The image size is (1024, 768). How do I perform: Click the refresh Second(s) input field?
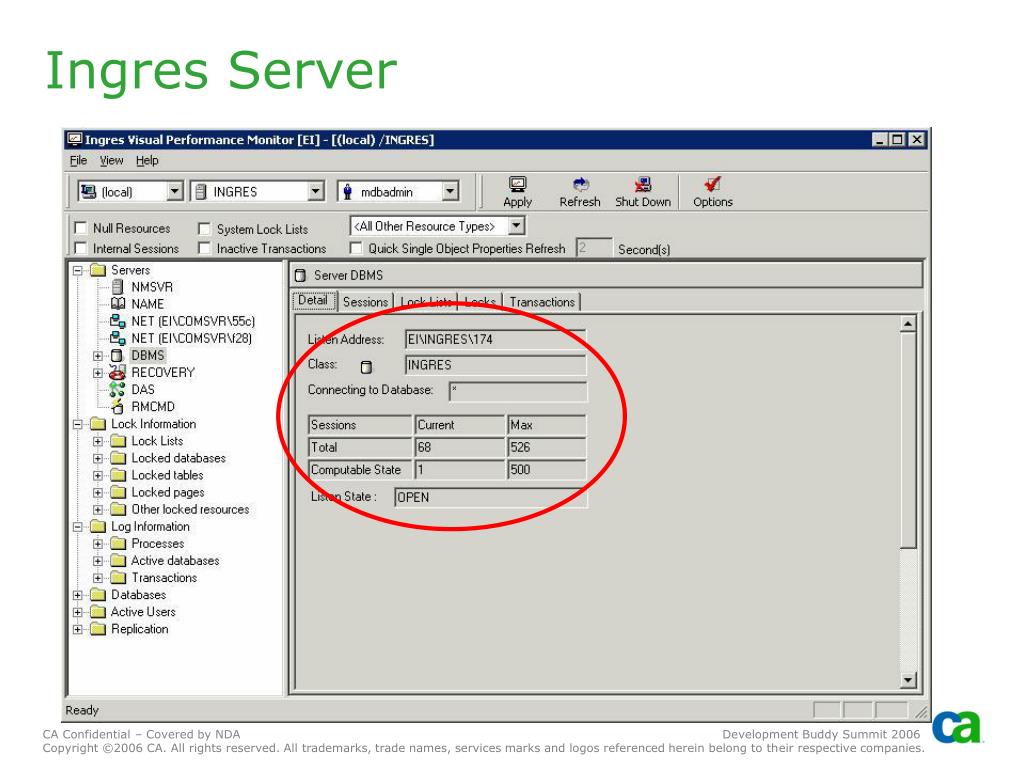tap(594, 248)
